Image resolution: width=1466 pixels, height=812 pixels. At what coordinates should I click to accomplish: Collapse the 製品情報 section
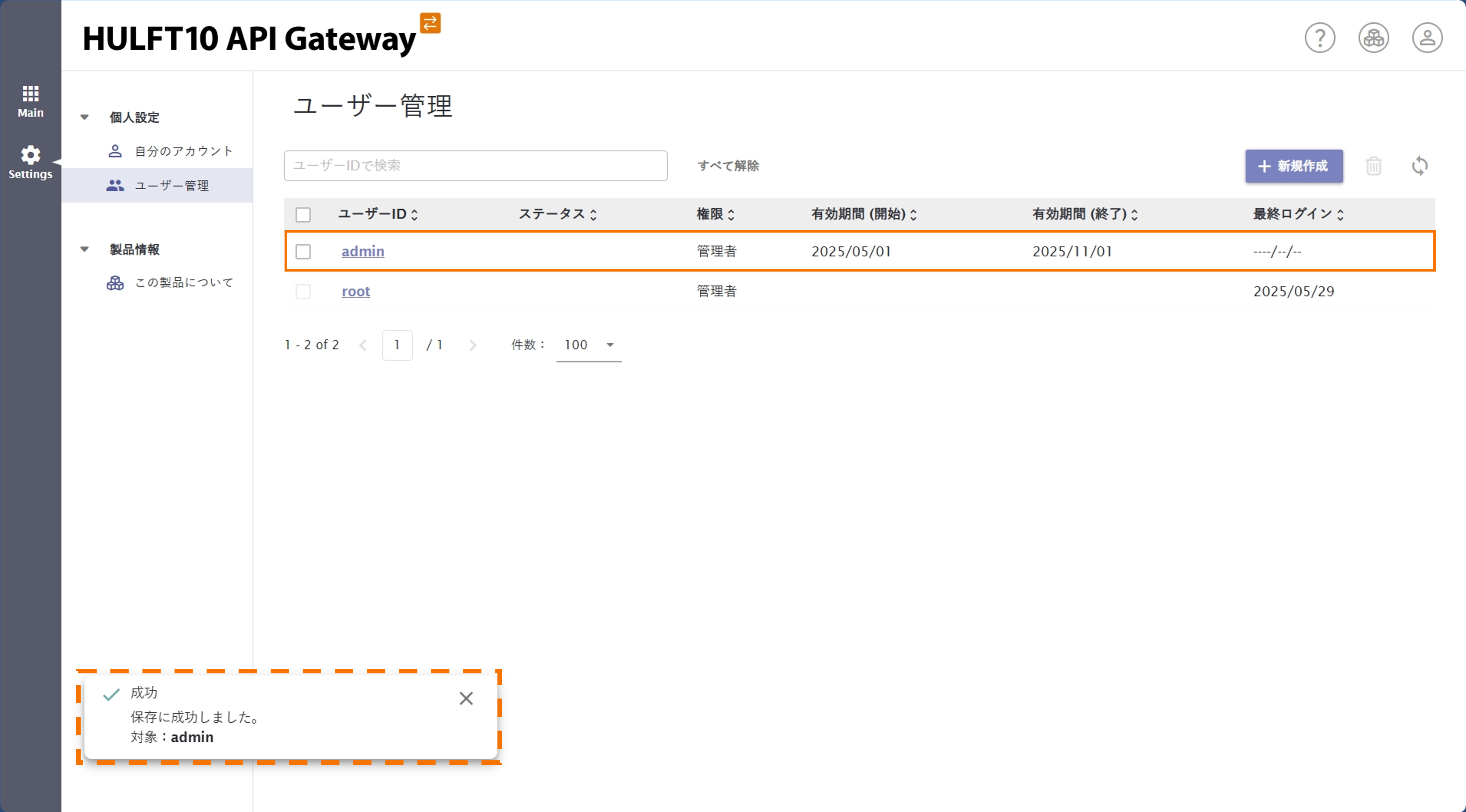[x=84, y=249]
